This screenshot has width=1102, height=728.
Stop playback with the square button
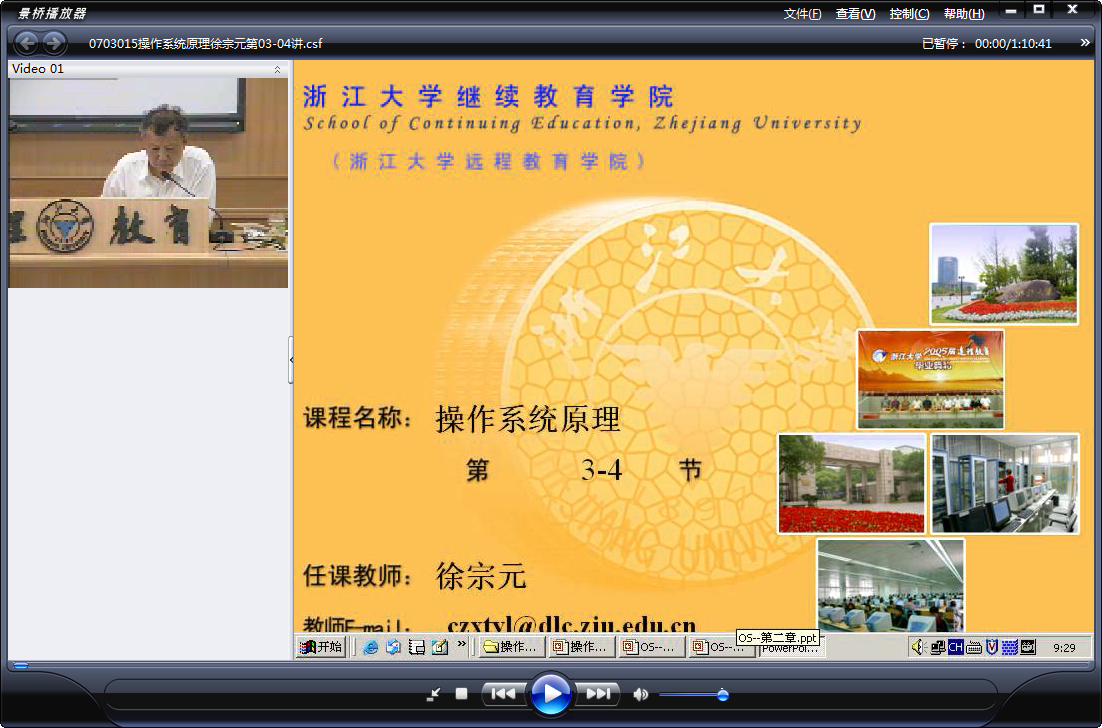point(461,694)
